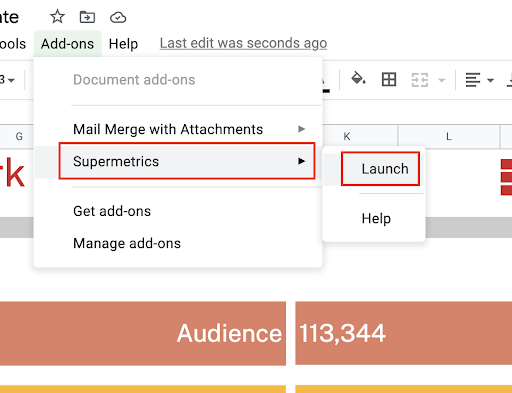The height and width of the screenshot is (393, 512).
Task: Expand merge cells options arrow
Action: (442, 80)
